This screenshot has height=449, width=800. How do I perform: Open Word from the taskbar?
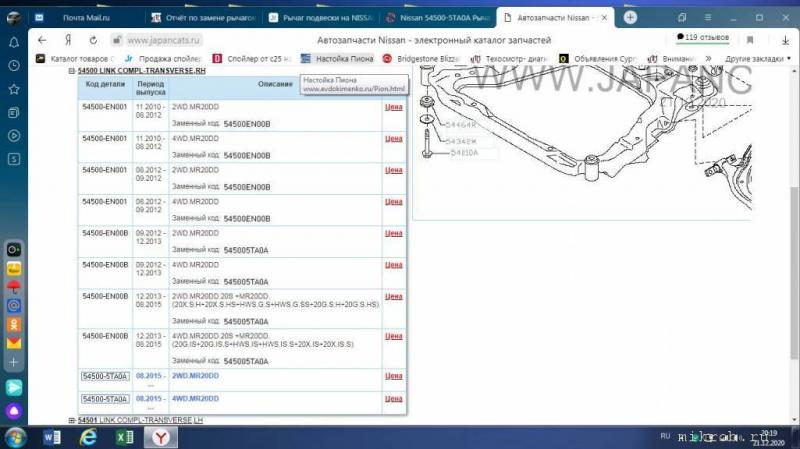click(52, 437)
